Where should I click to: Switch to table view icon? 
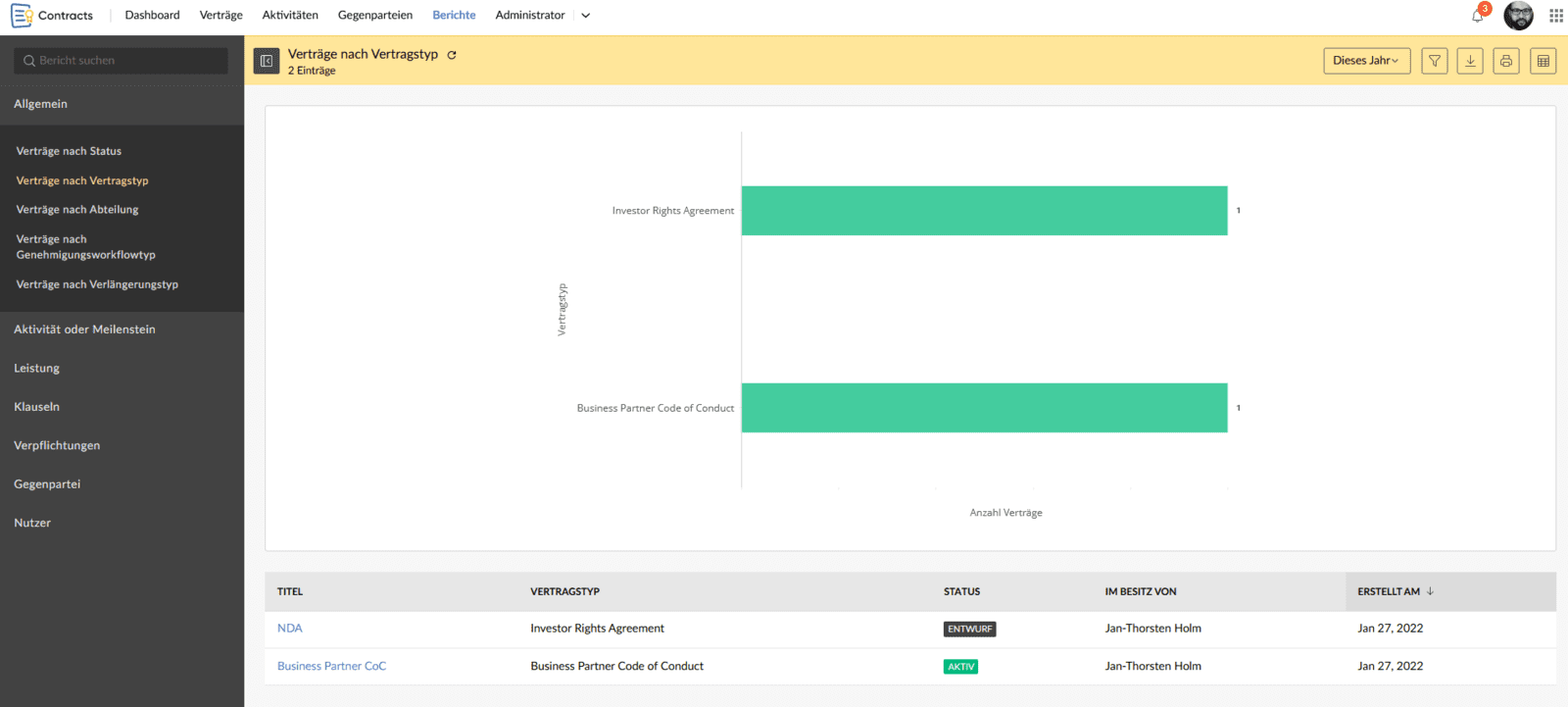pos(1543,61)
